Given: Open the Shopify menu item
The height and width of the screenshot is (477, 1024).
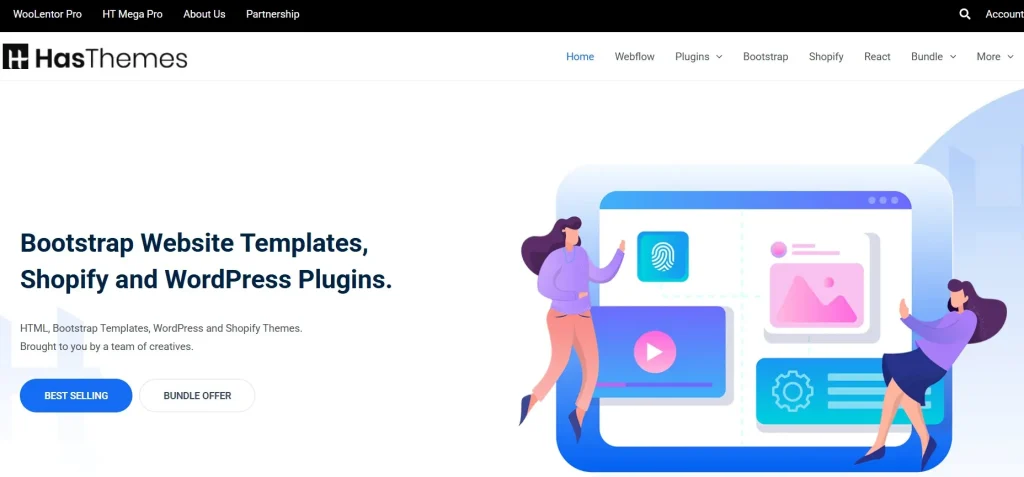Looking at the screenshot, I should [826, 57].
